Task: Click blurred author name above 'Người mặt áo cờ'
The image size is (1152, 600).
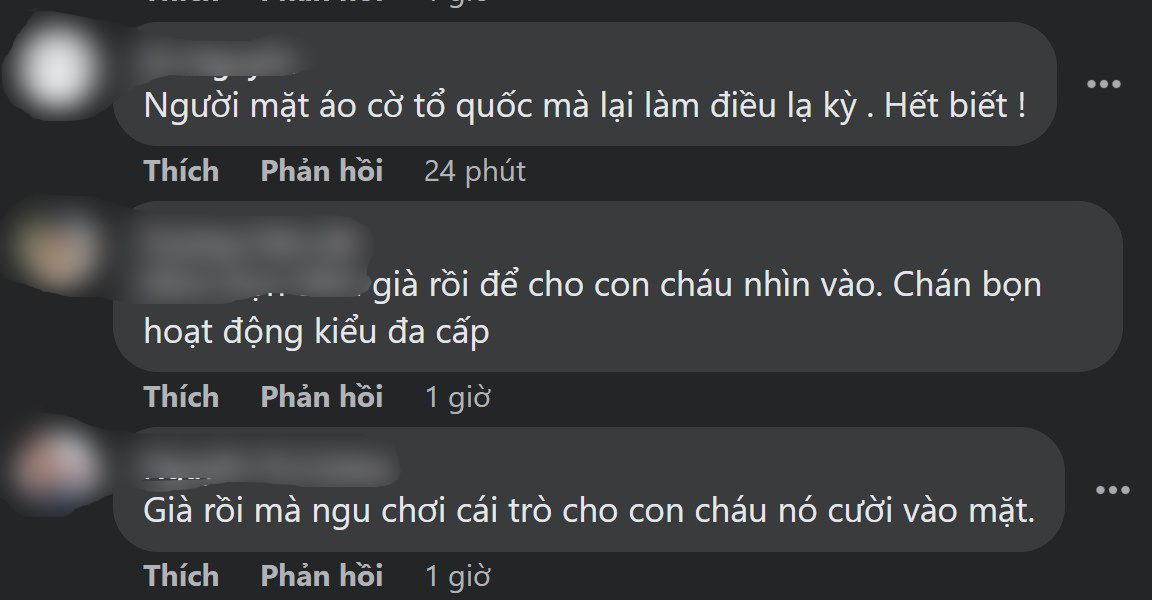Action: coord(220,60)
